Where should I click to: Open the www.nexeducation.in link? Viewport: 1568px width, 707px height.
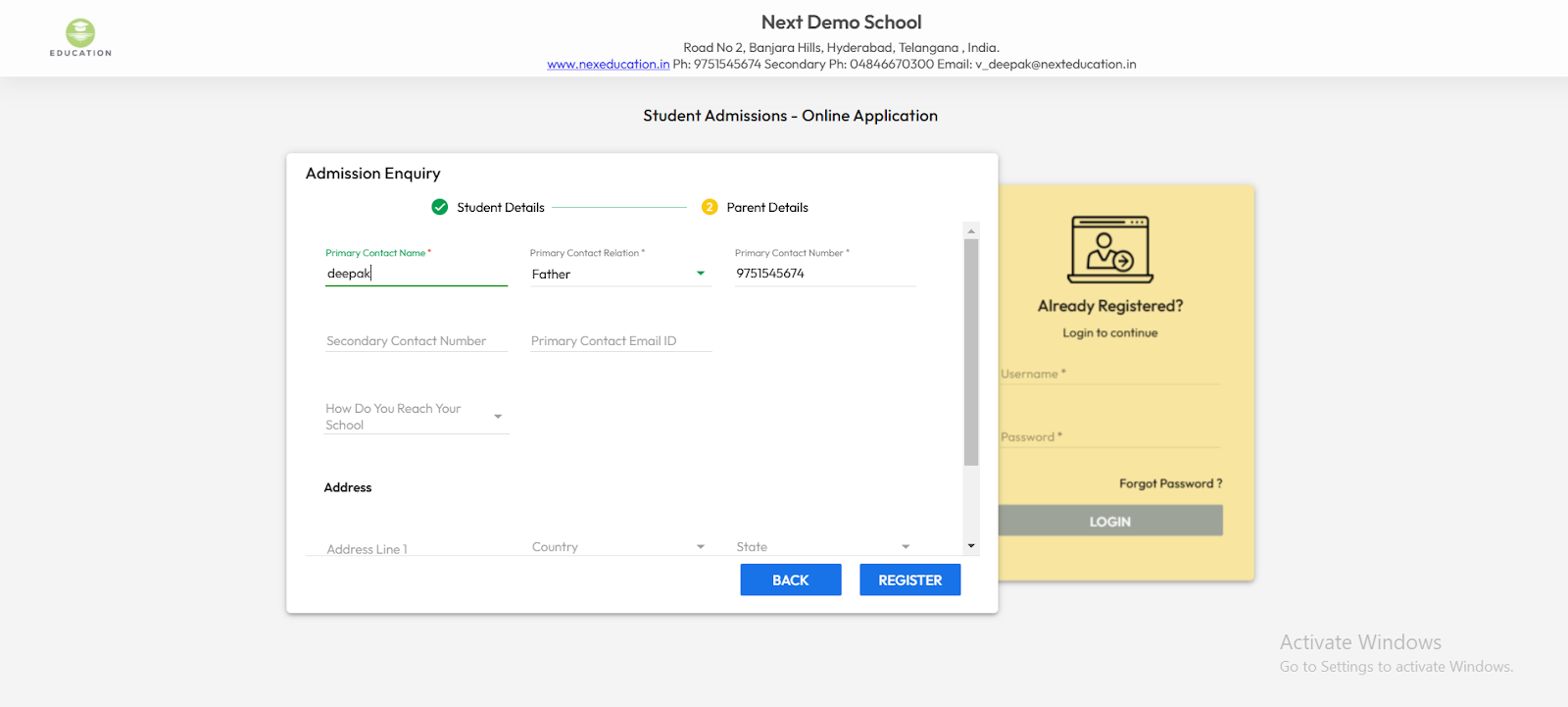609,64
